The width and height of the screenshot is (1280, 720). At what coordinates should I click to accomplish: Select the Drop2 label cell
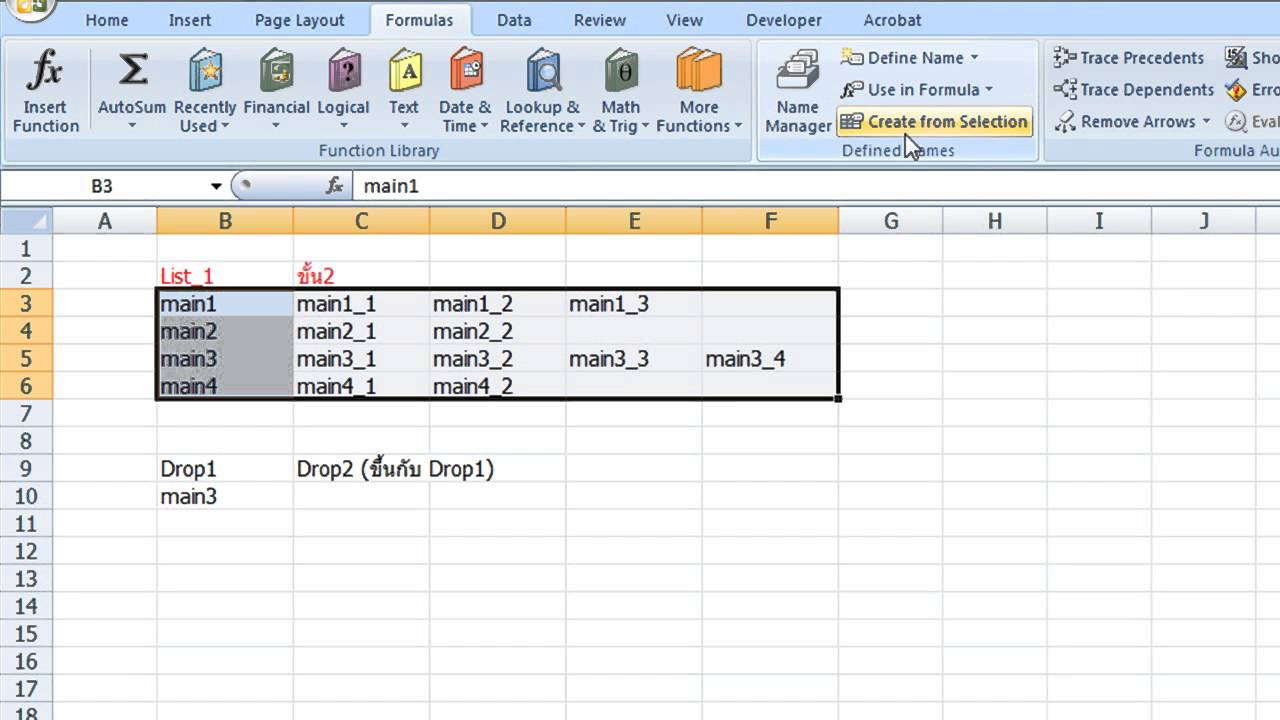pos(361,469)
